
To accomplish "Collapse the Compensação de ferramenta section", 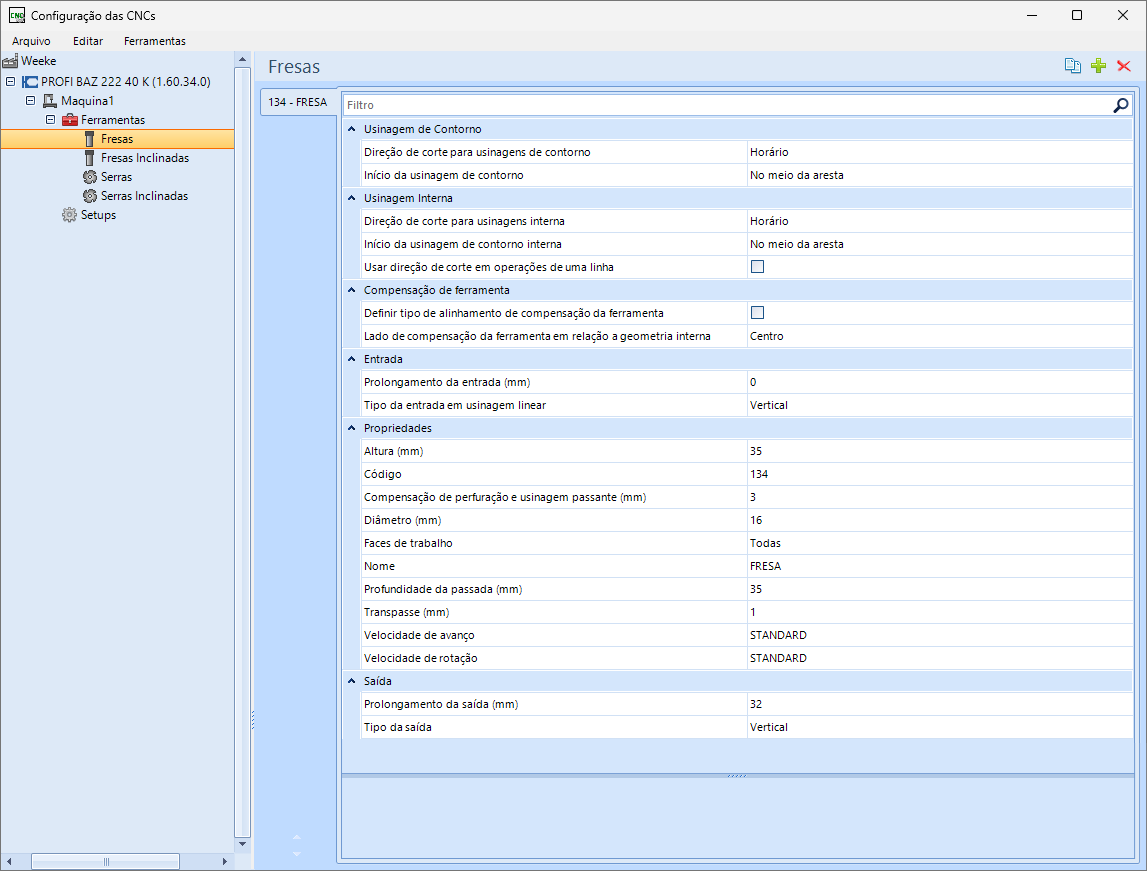I will (351, 290).
